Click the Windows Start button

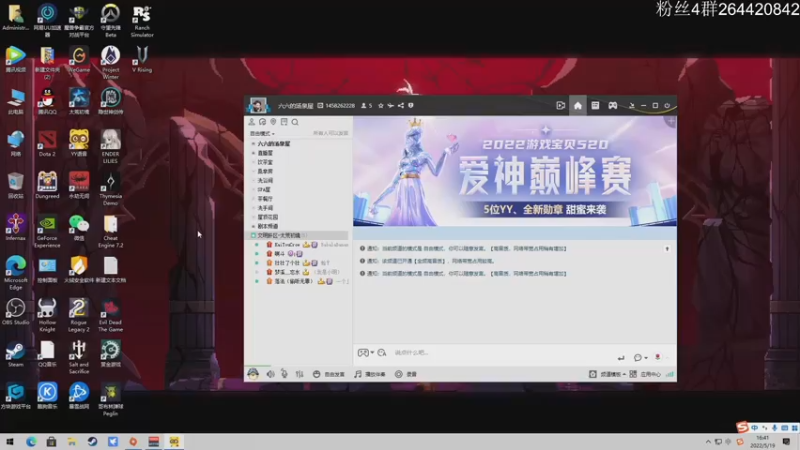tap(10, 442)
